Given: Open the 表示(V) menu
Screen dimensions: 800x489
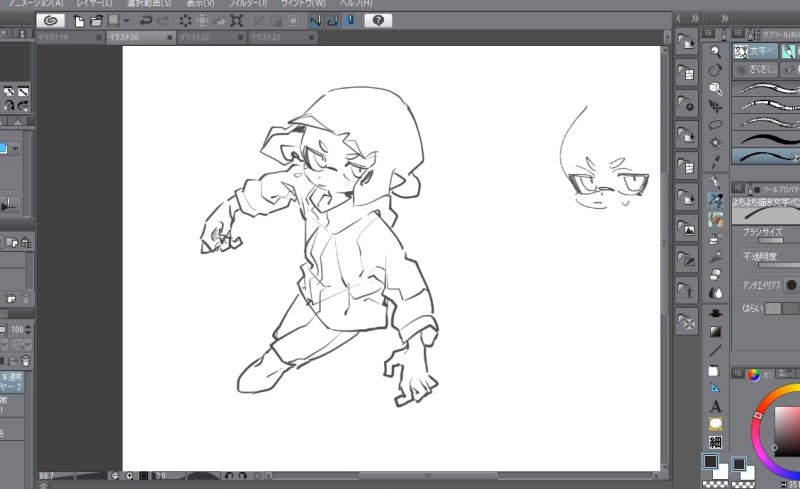Looking at the screenshot, I should 200,4.
